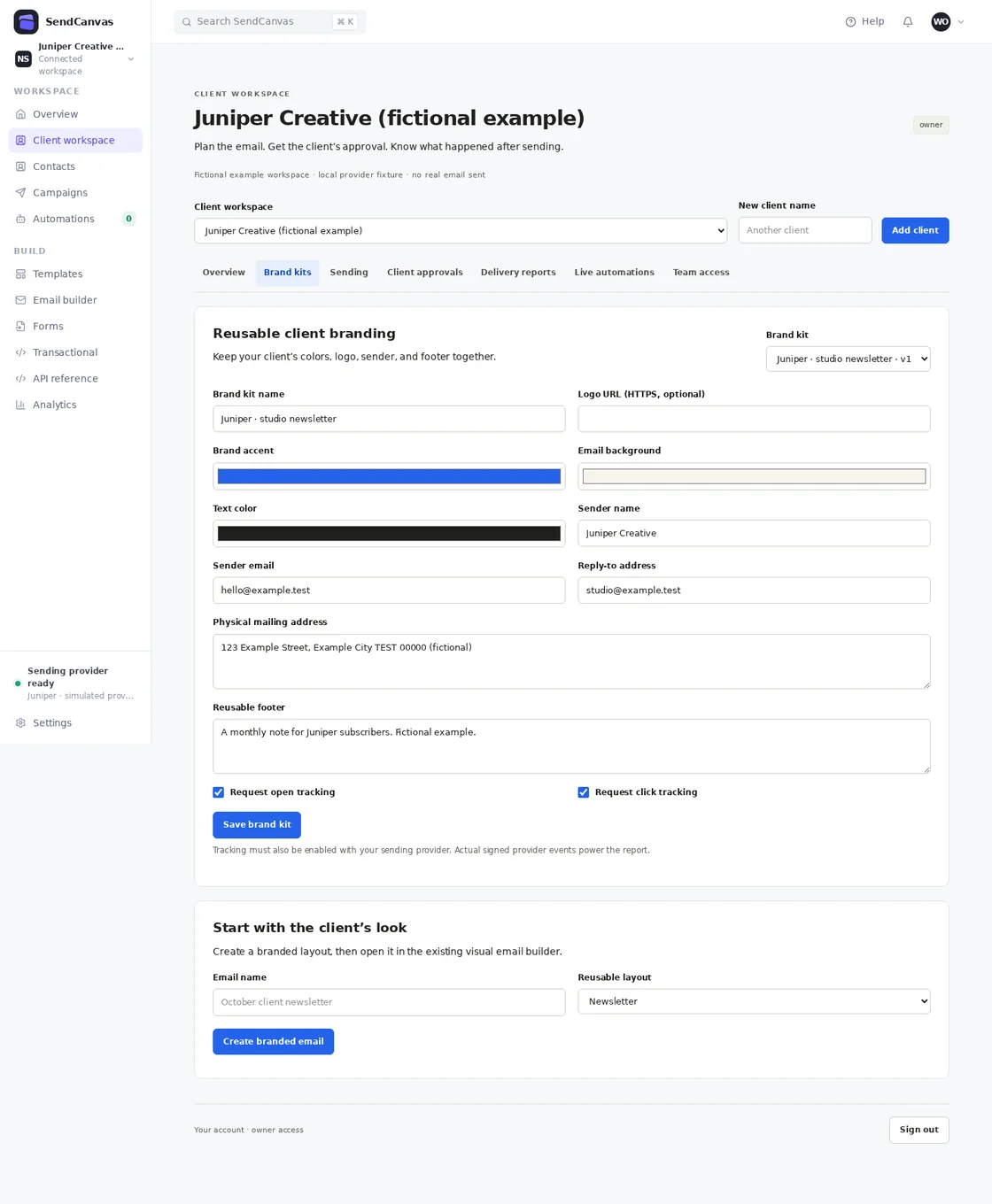
Task: Open the Brand kit version dropdown
Action: [849, 359]
